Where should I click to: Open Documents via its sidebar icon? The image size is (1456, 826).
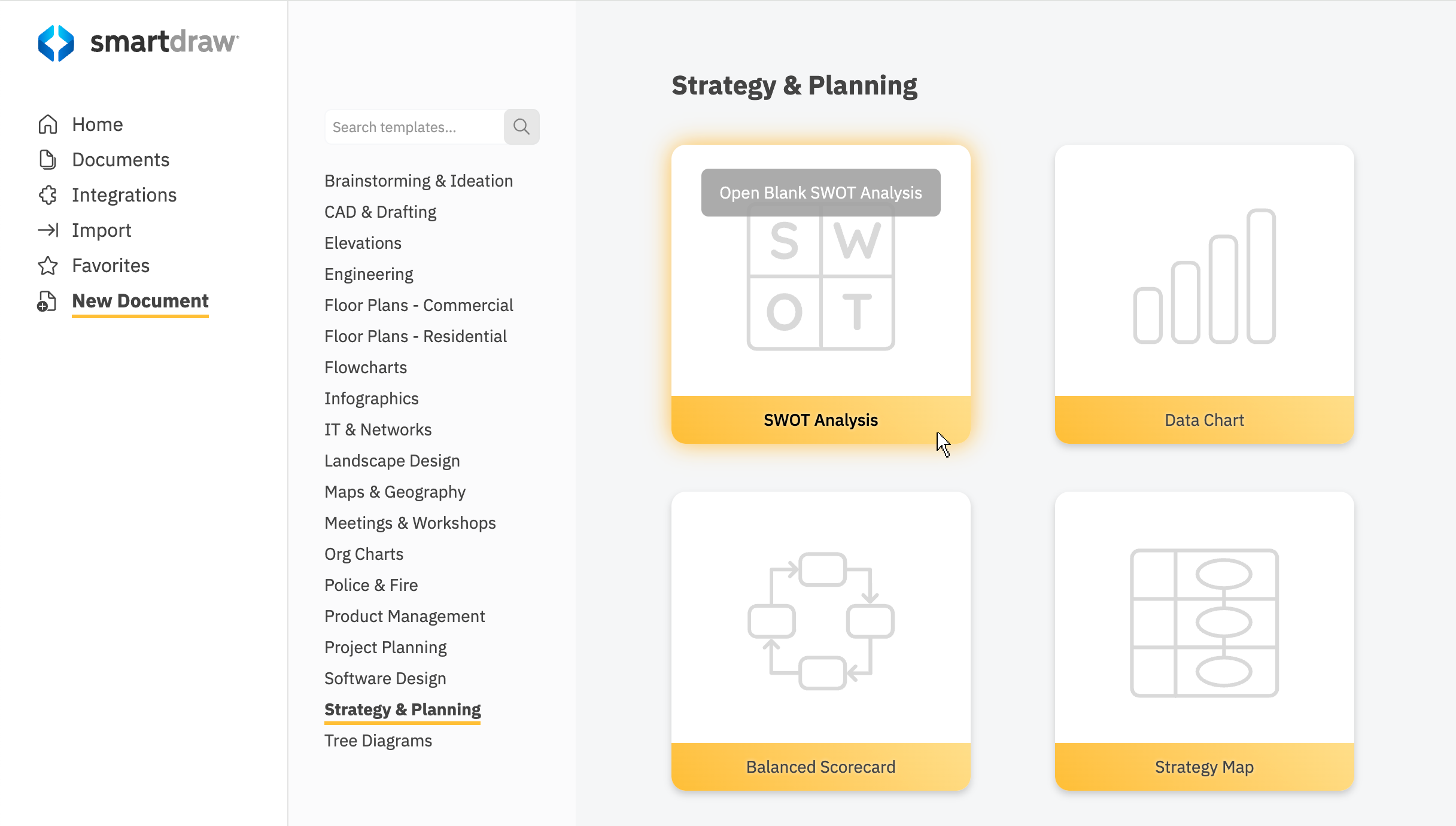pos(48,160)
